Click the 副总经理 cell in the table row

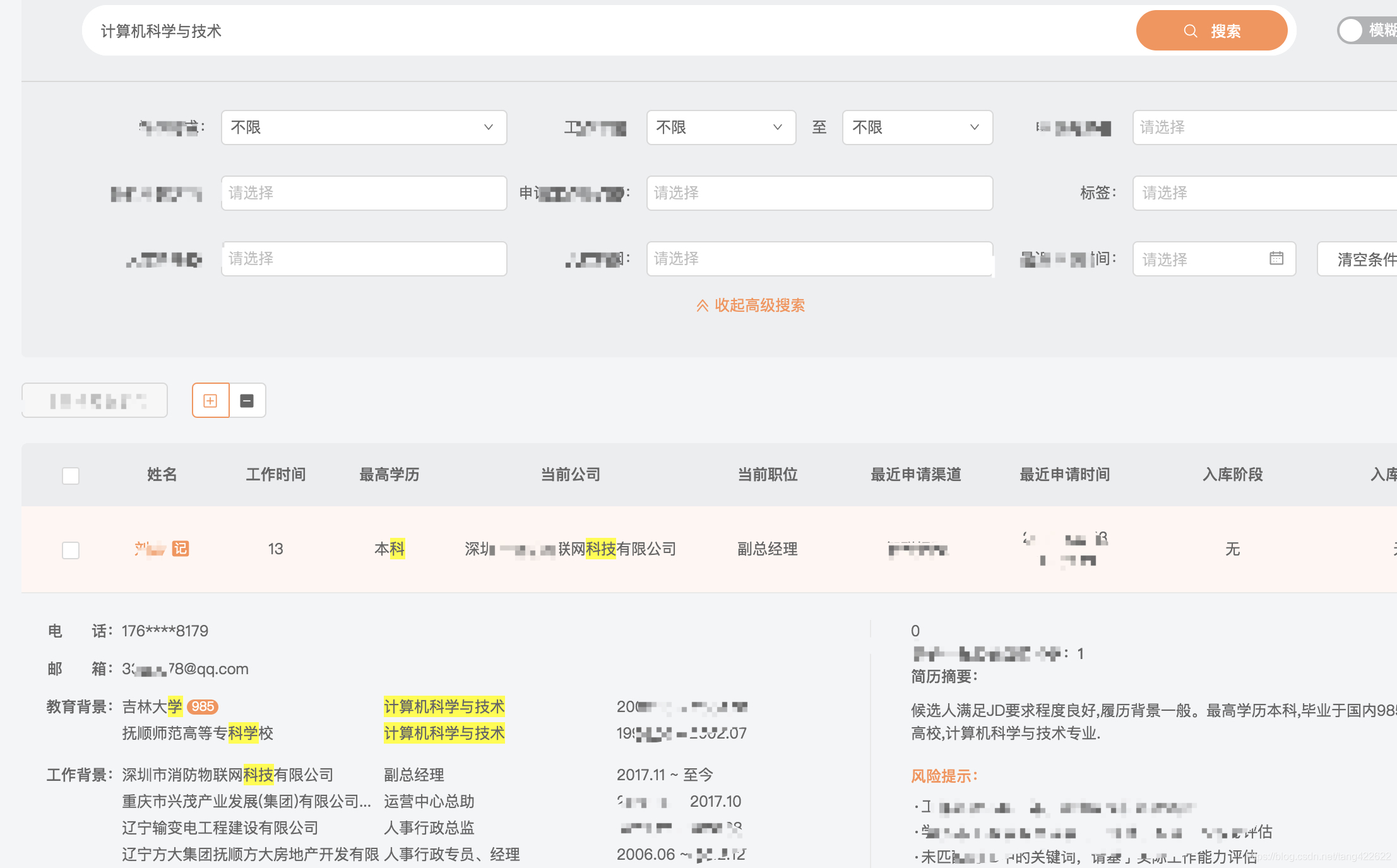[x=768, y=549]
